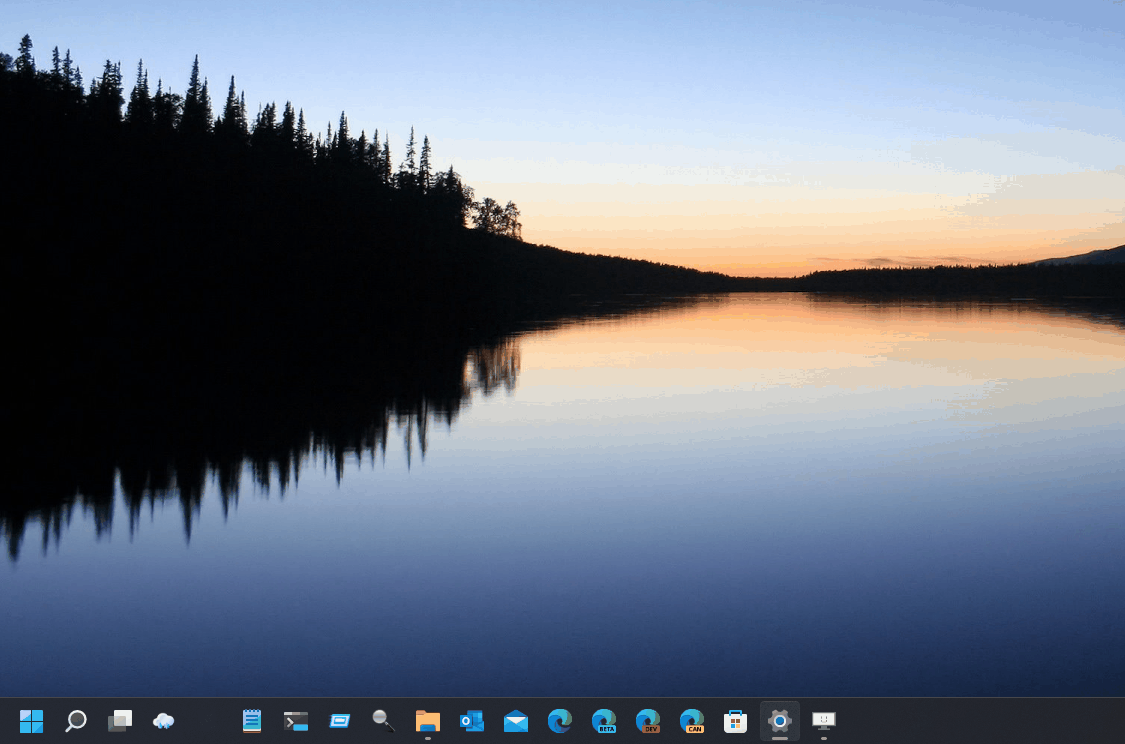Click the desktop wallpaper area
Screen dimensions: 1125x744
tap(560, 350)
